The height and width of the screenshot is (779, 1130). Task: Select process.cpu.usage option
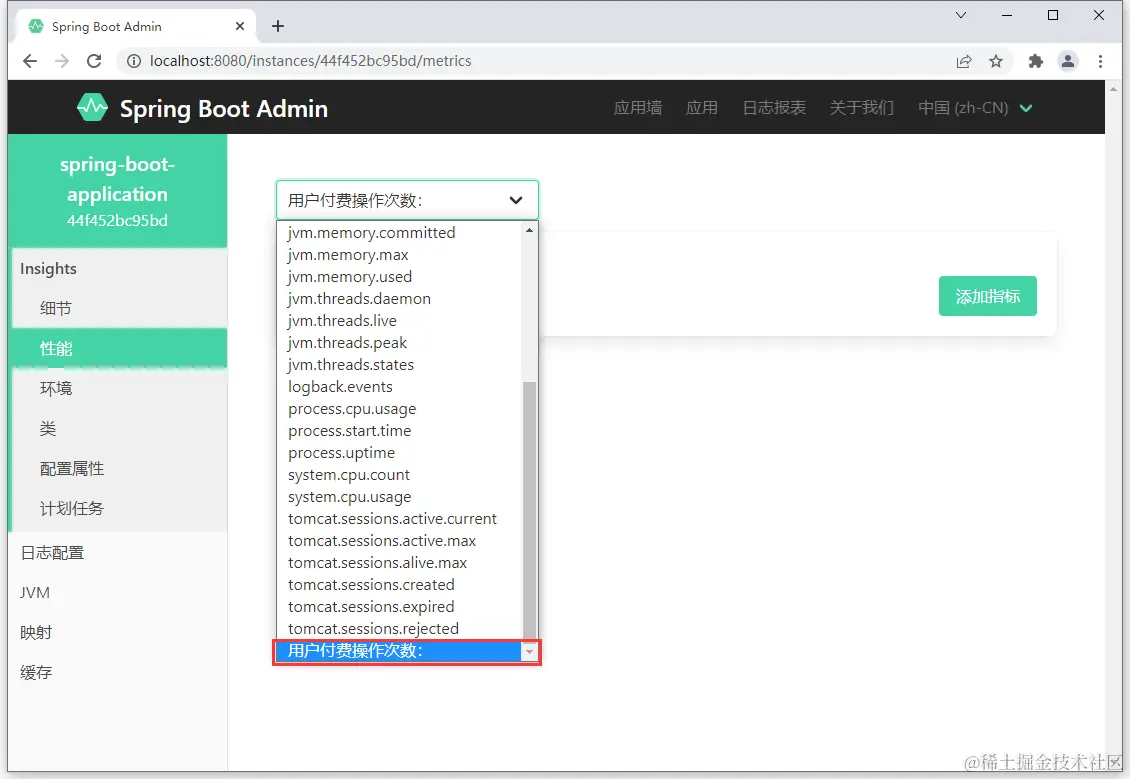click(400, 409)
